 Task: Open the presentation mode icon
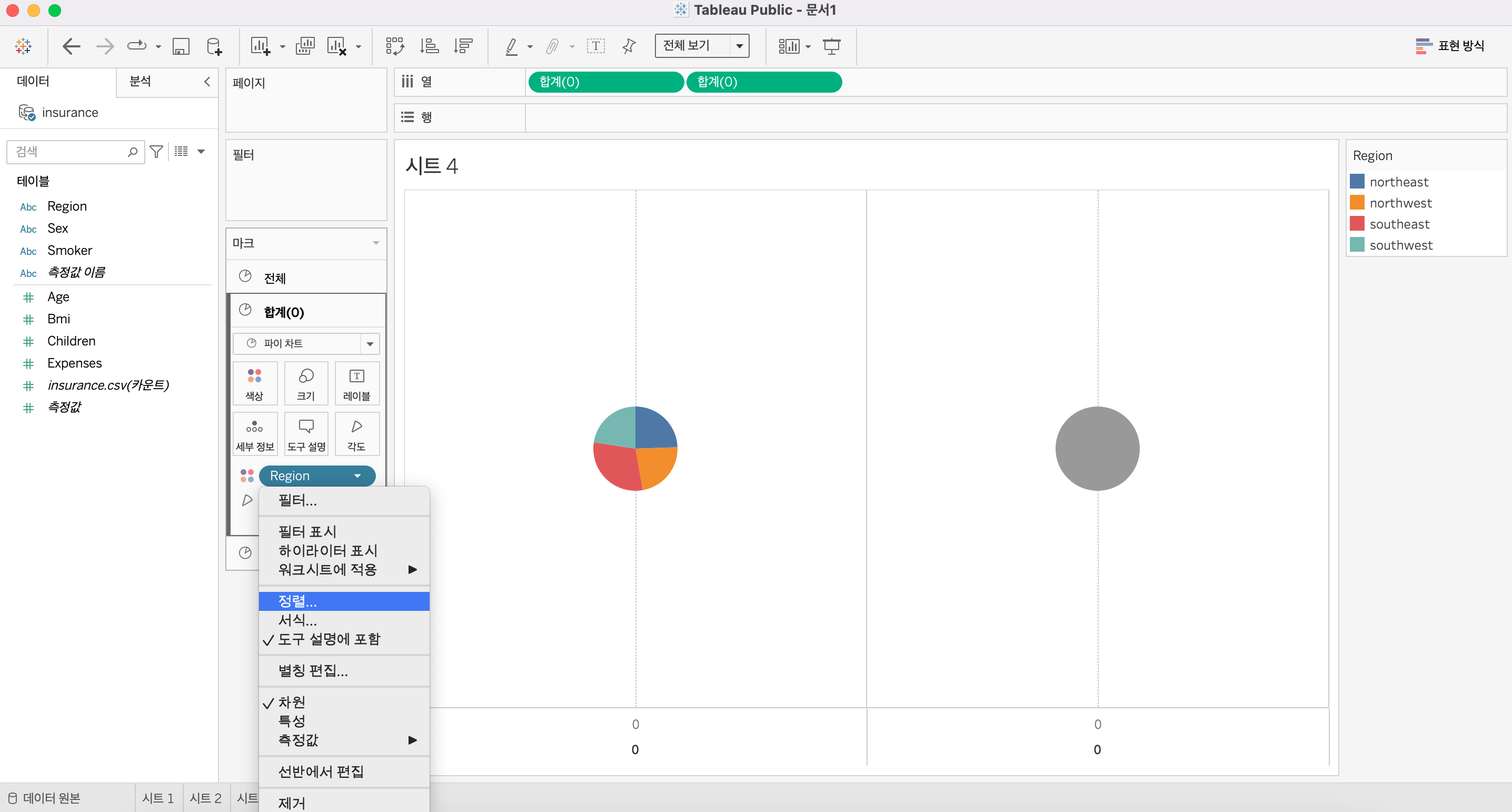tap(831, 46)
